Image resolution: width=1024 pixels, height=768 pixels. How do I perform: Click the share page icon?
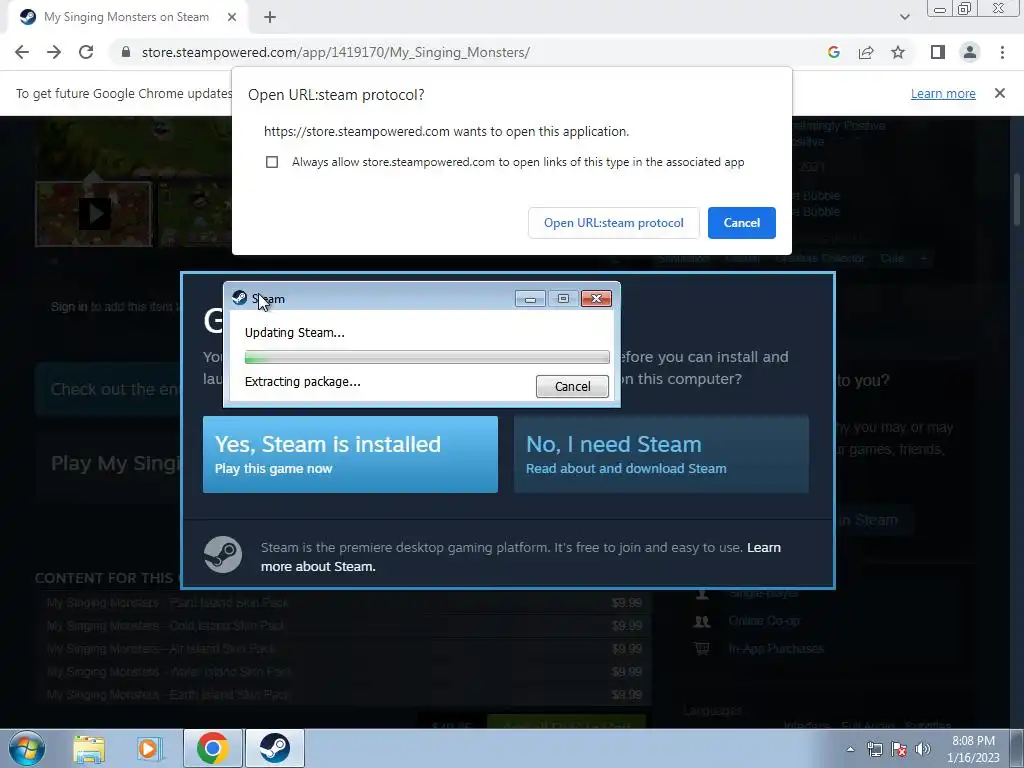[x=866, y=52]
